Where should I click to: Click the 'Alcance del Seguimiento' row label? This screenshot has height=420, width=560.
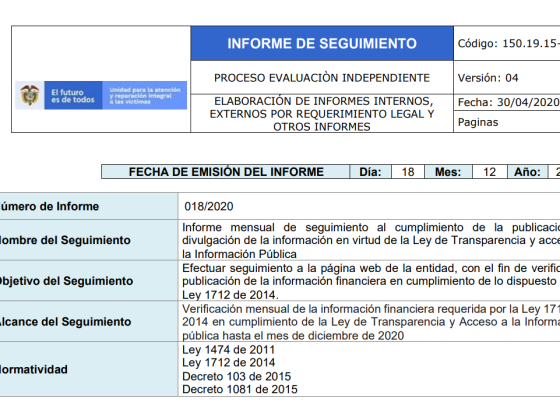coord(65,322)
